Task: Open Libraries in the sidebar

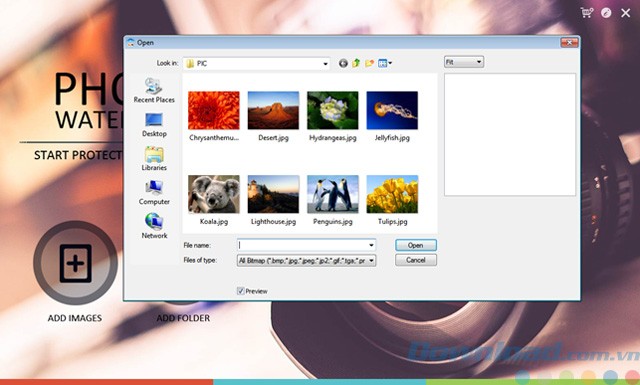Action: pyautogui.click(x=154, y=158)
